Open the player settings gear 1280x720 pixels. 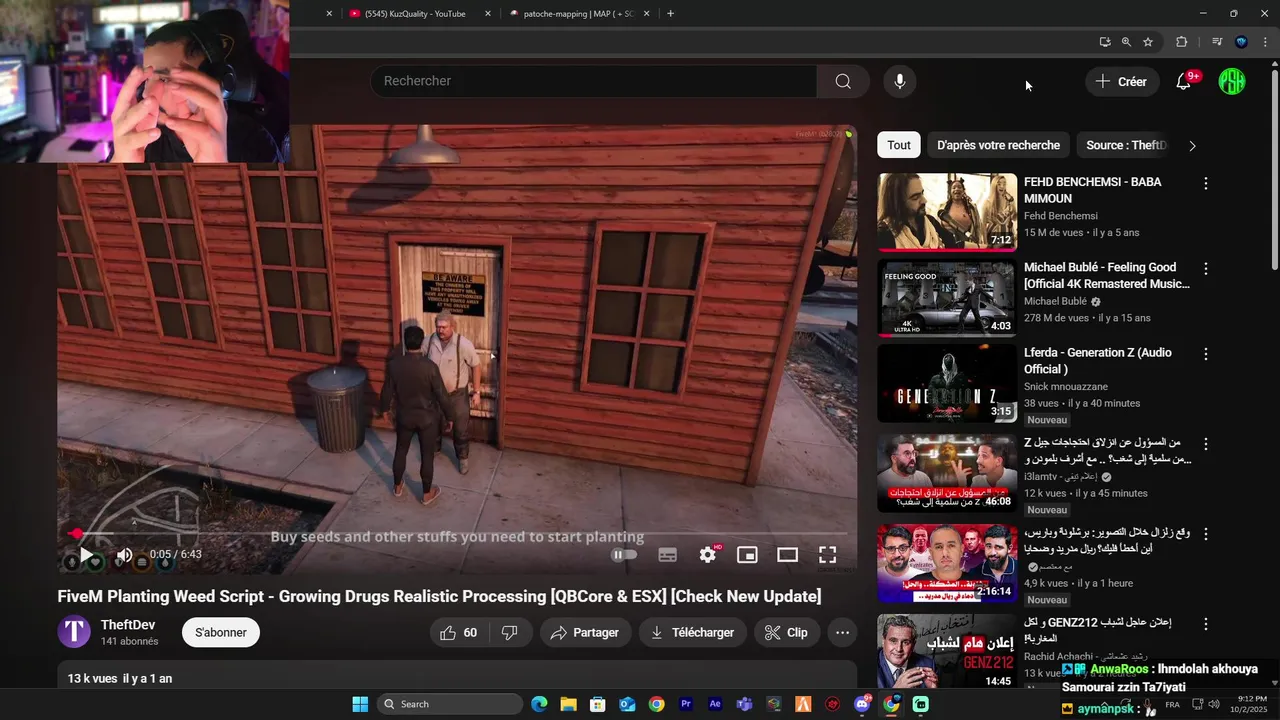[x=708, y=555]
